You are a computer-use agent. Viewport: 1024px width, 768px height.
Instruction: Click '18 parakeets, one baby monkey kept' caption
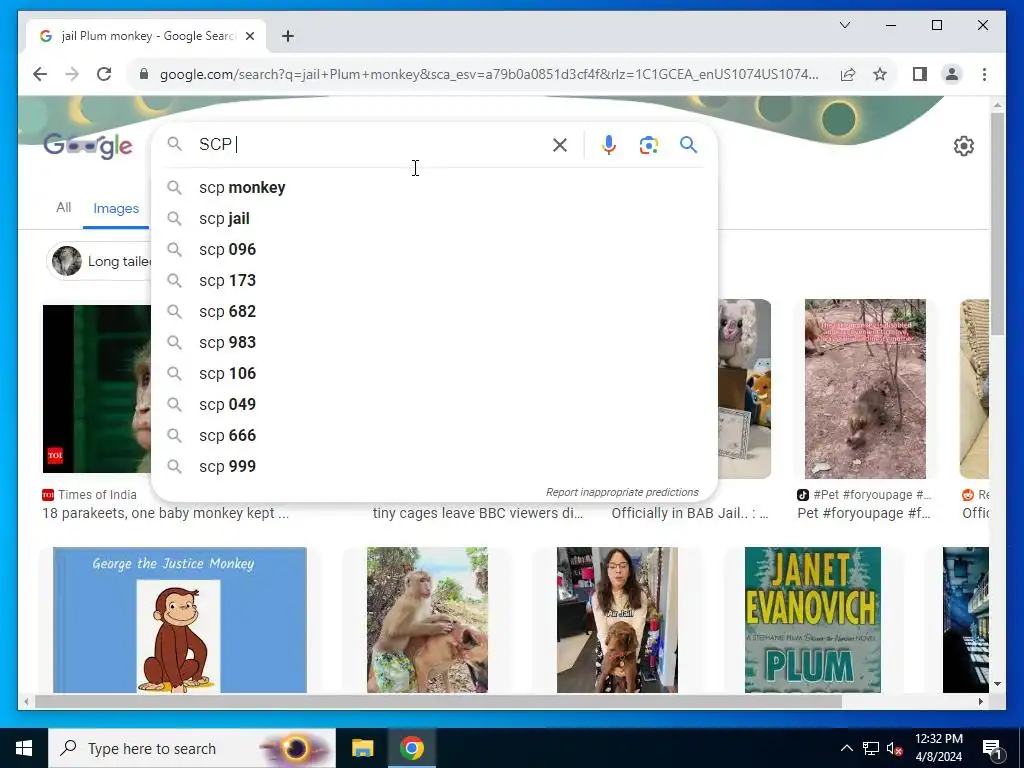pos(165,513)
